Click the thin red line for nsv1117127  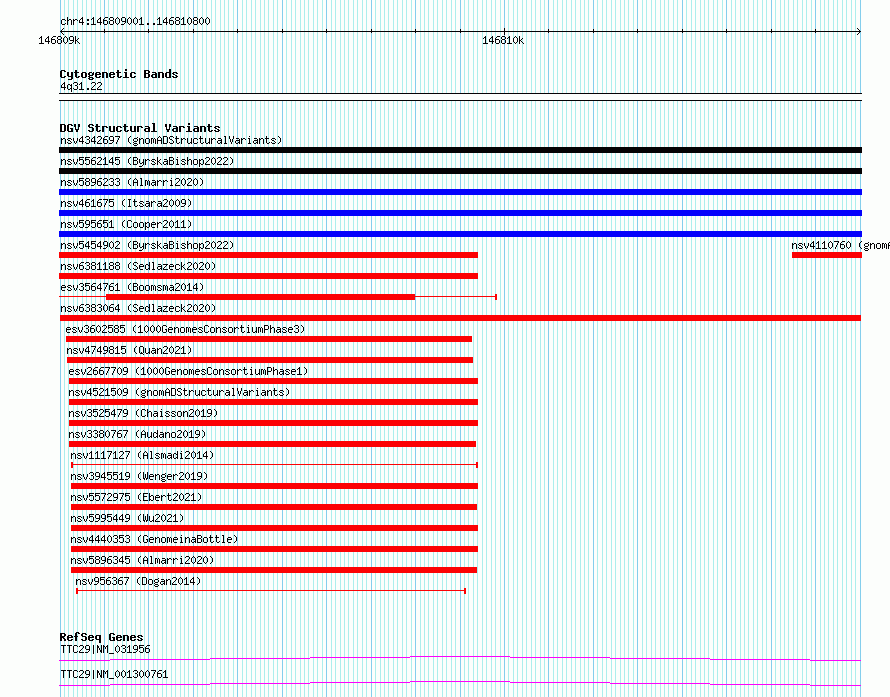pyautogui.click(x=274, y=465)
